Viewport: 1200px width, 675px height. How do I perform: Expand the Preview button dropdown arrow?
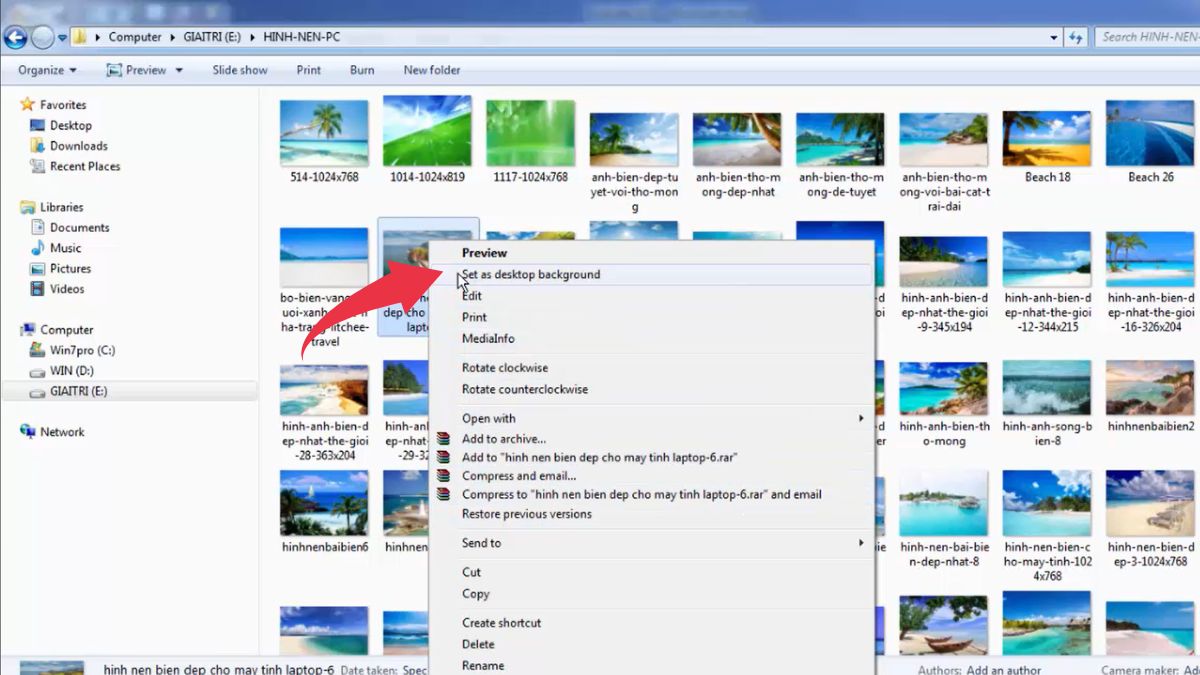click(x=179, y=70)
